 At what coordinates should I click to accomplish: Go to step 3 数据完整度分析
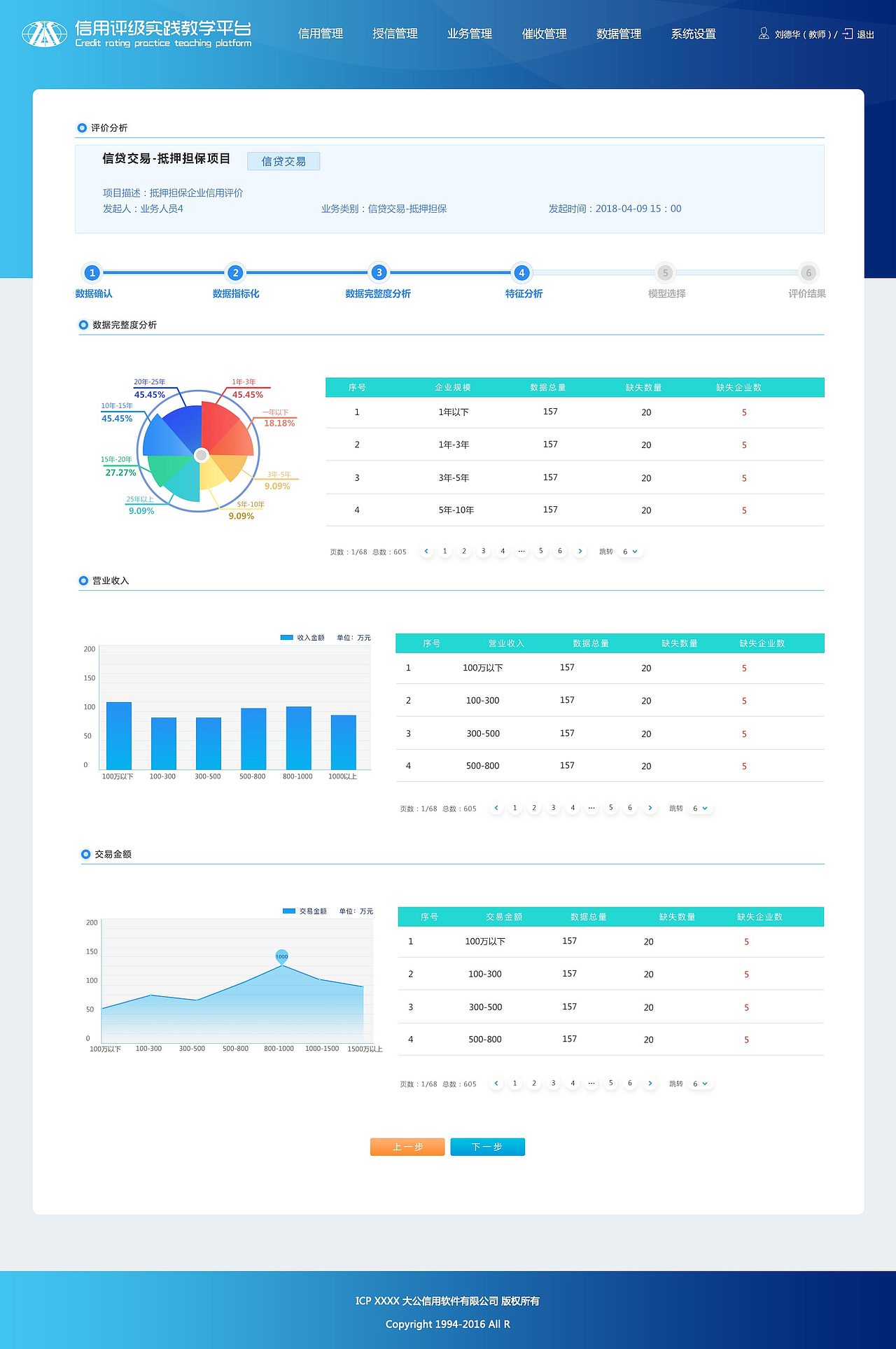(379, 272)
